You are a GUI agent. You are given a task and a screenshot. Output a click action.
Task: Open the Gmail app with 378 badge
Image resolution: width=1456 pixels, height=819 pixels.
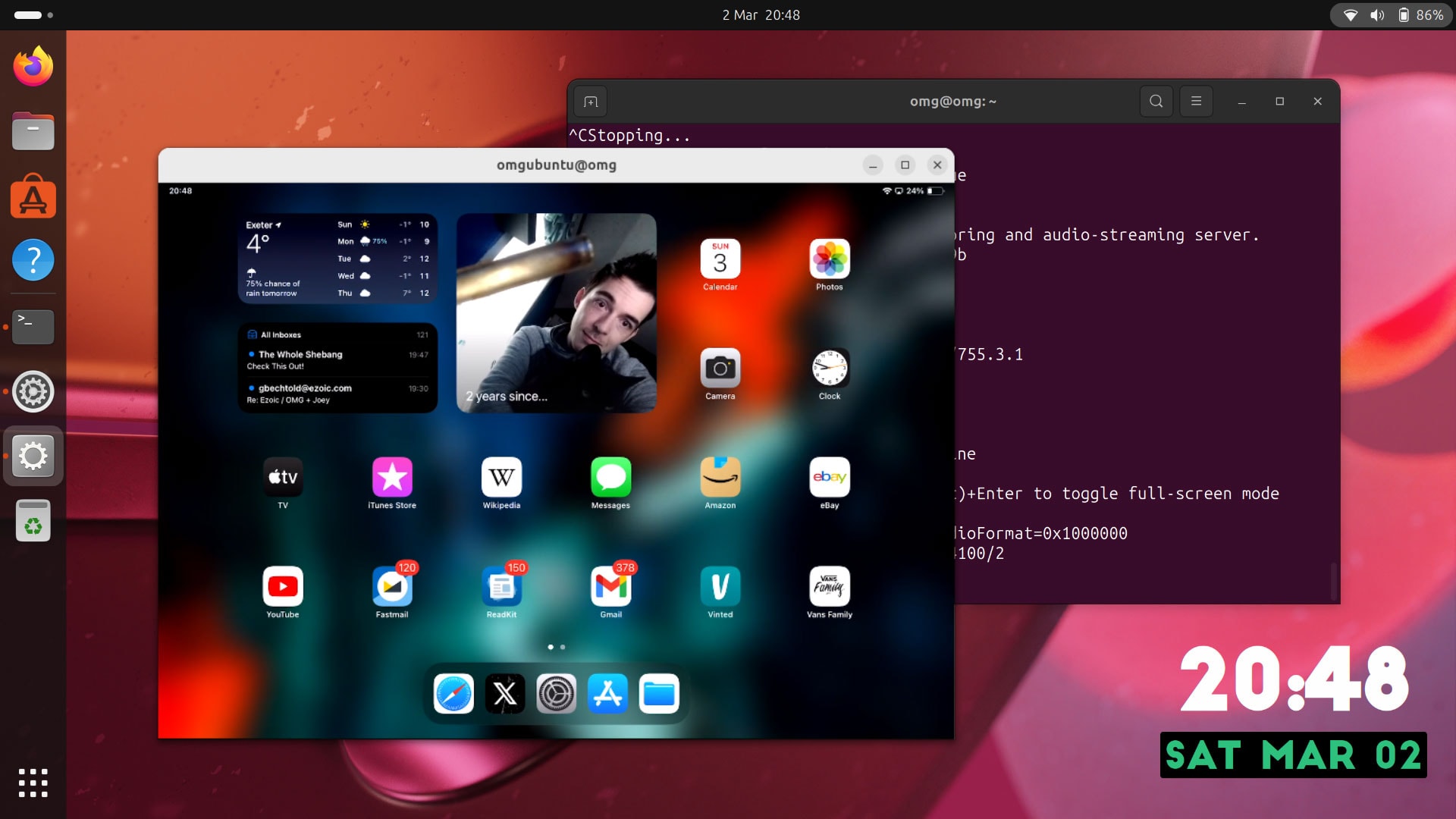click(x=611, y=586)
